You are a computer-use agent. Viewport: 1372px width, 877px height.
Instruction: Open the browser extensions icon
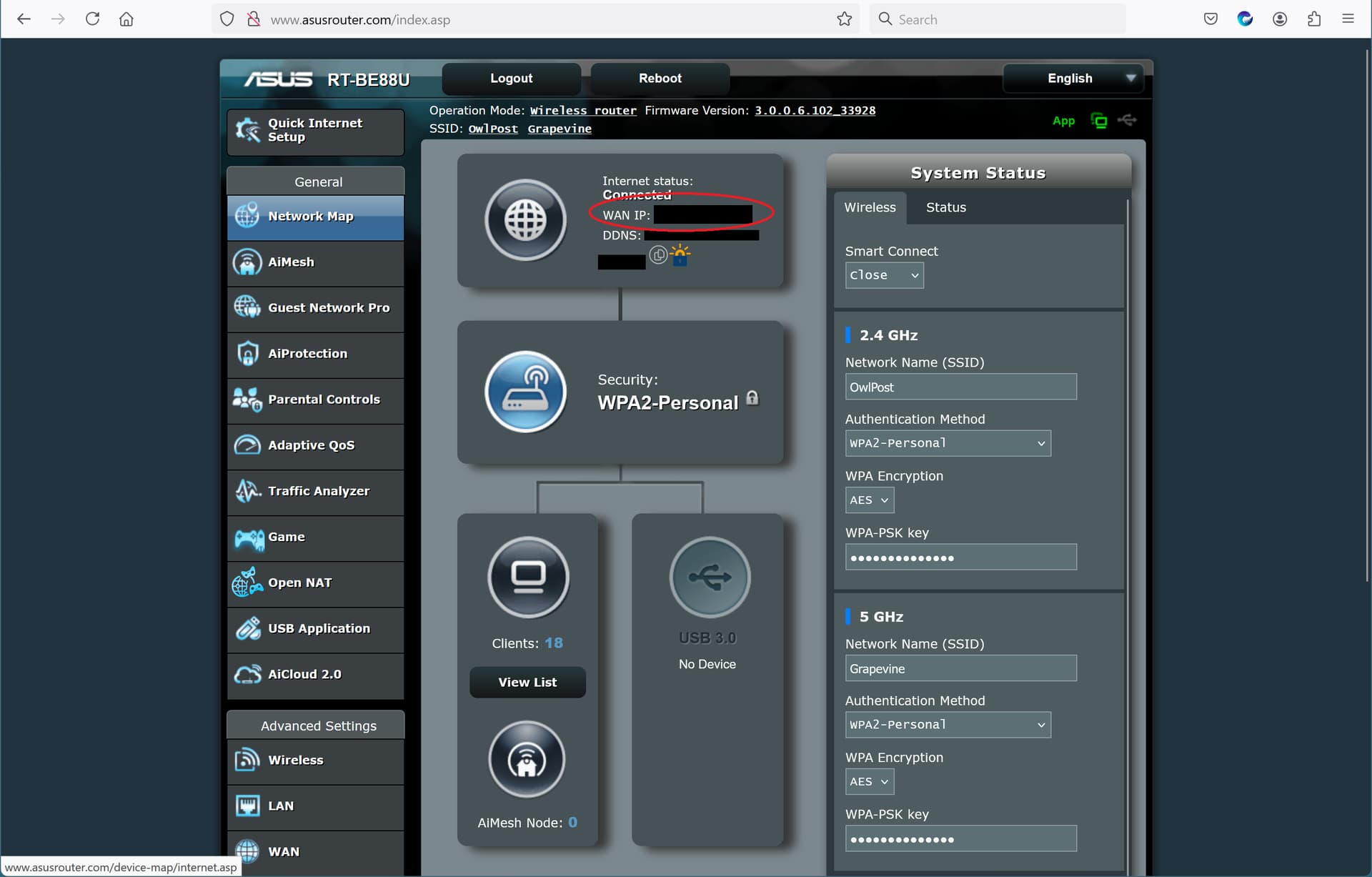pos(1314,19)
